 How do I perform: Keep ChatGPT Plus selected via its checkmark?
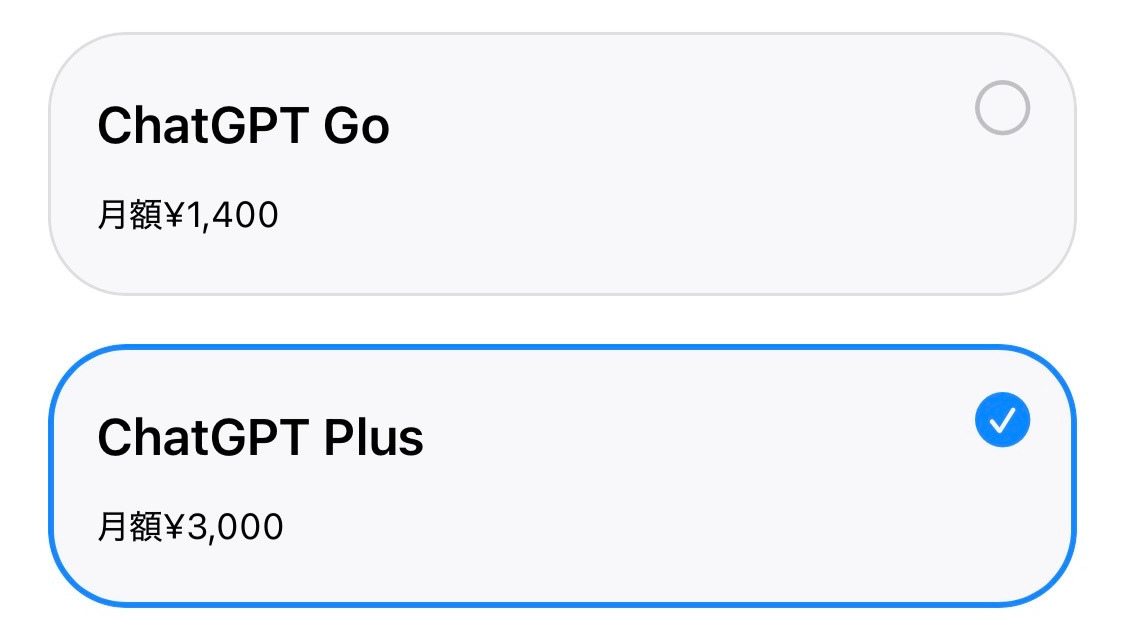(x=1002, y=420)
